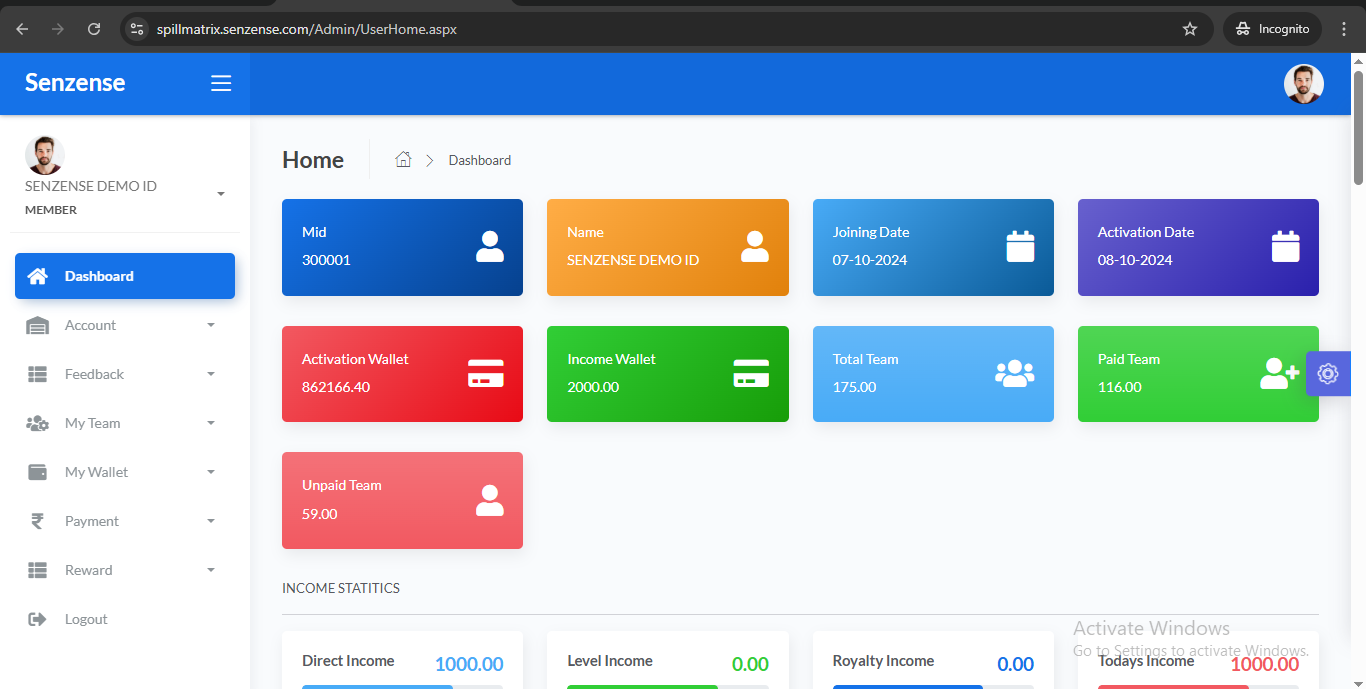Click the Unpaid Team value 59.00

pyautogui.click(x=320, y=514)
